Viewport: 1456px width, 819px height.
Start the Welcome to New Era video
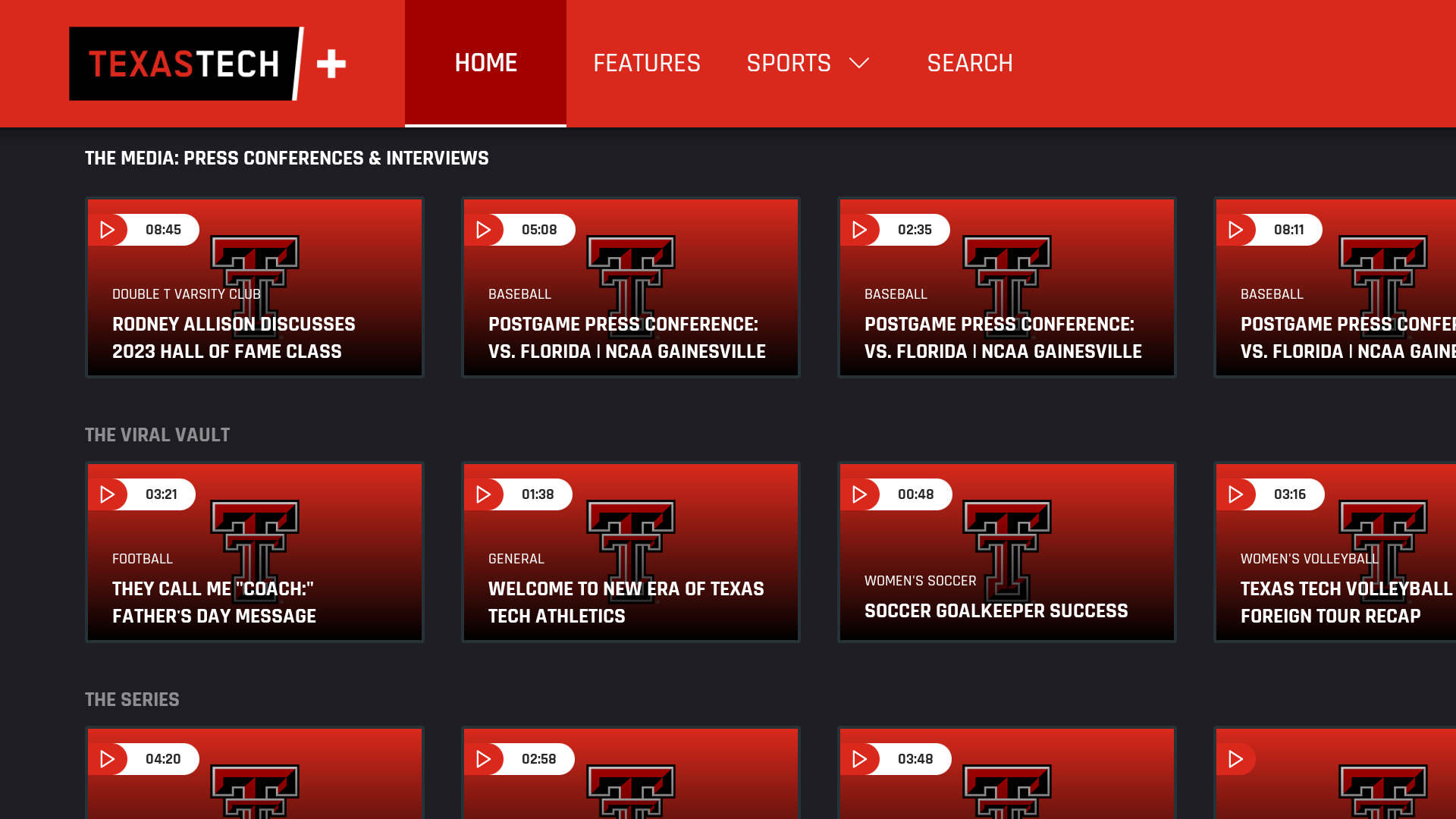(630, 552)
